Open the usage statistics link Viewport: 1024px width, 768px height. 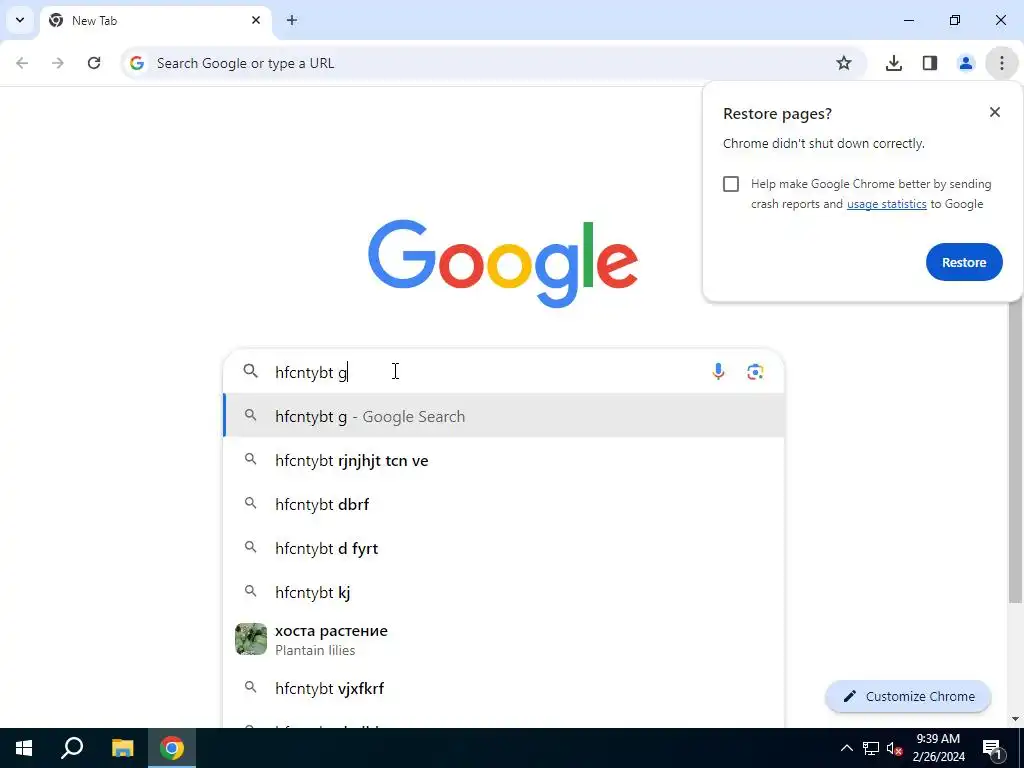[x=886, y=204]
